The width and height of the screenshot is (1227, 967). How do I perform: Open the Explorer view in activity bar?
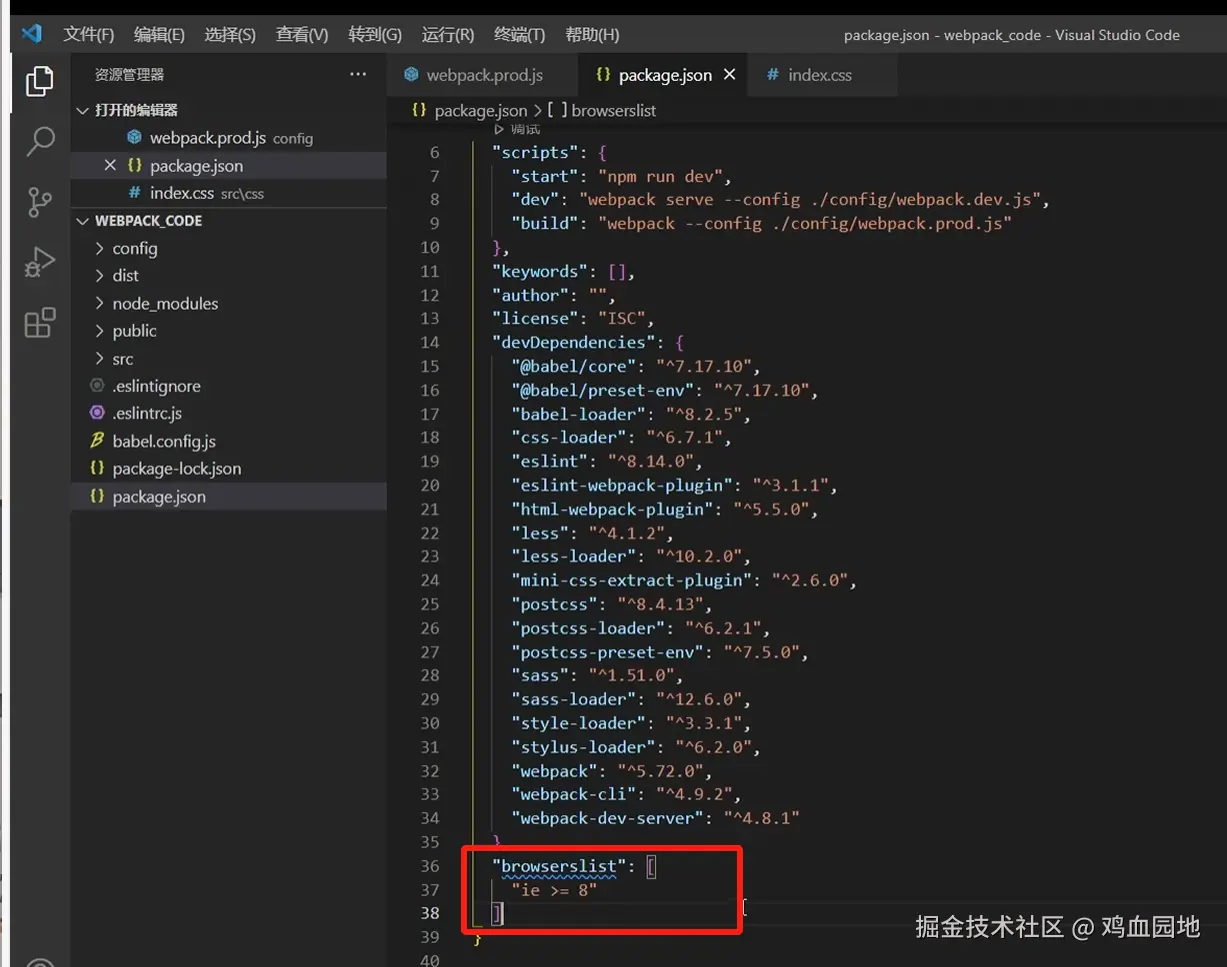39,80
